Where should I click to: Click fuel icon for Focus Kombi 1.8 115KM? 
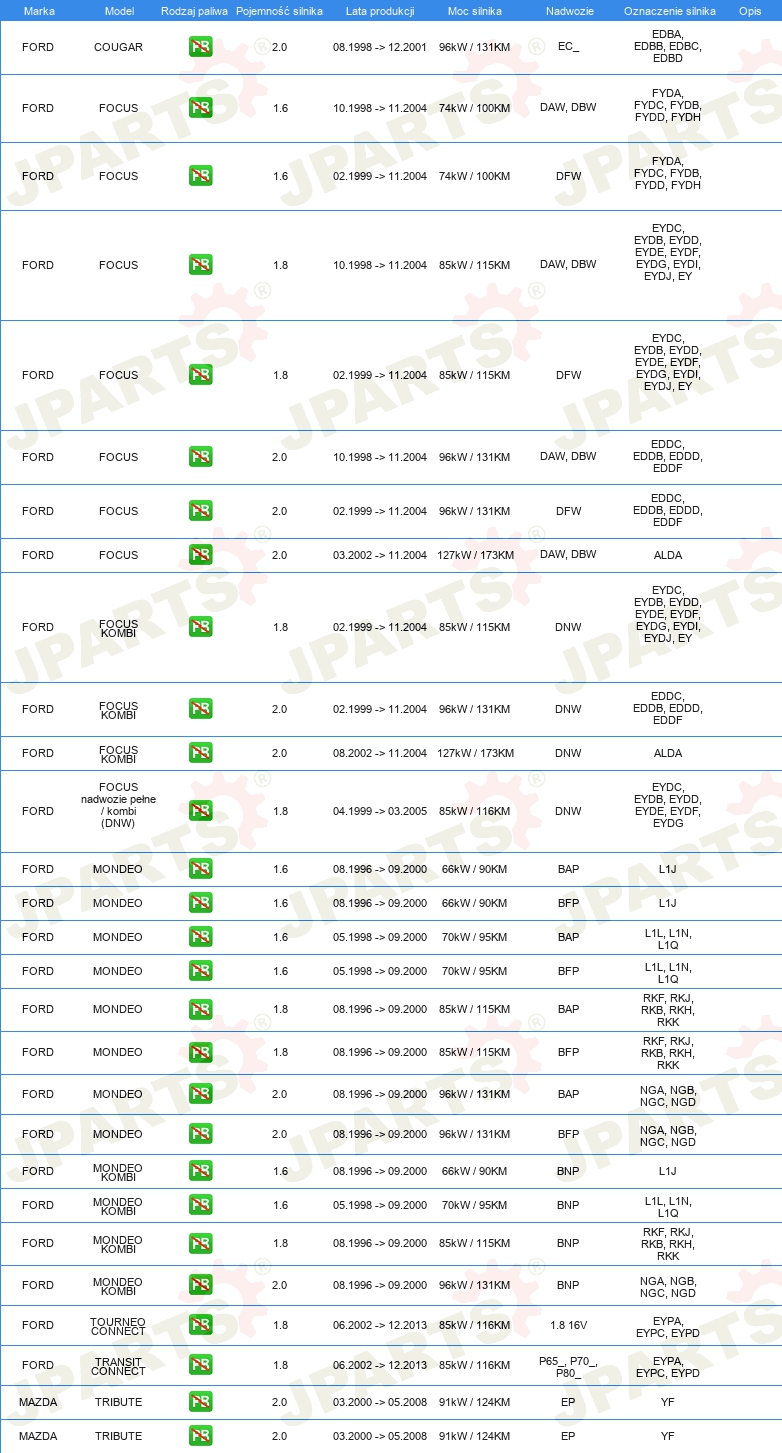tap(200, 627)
